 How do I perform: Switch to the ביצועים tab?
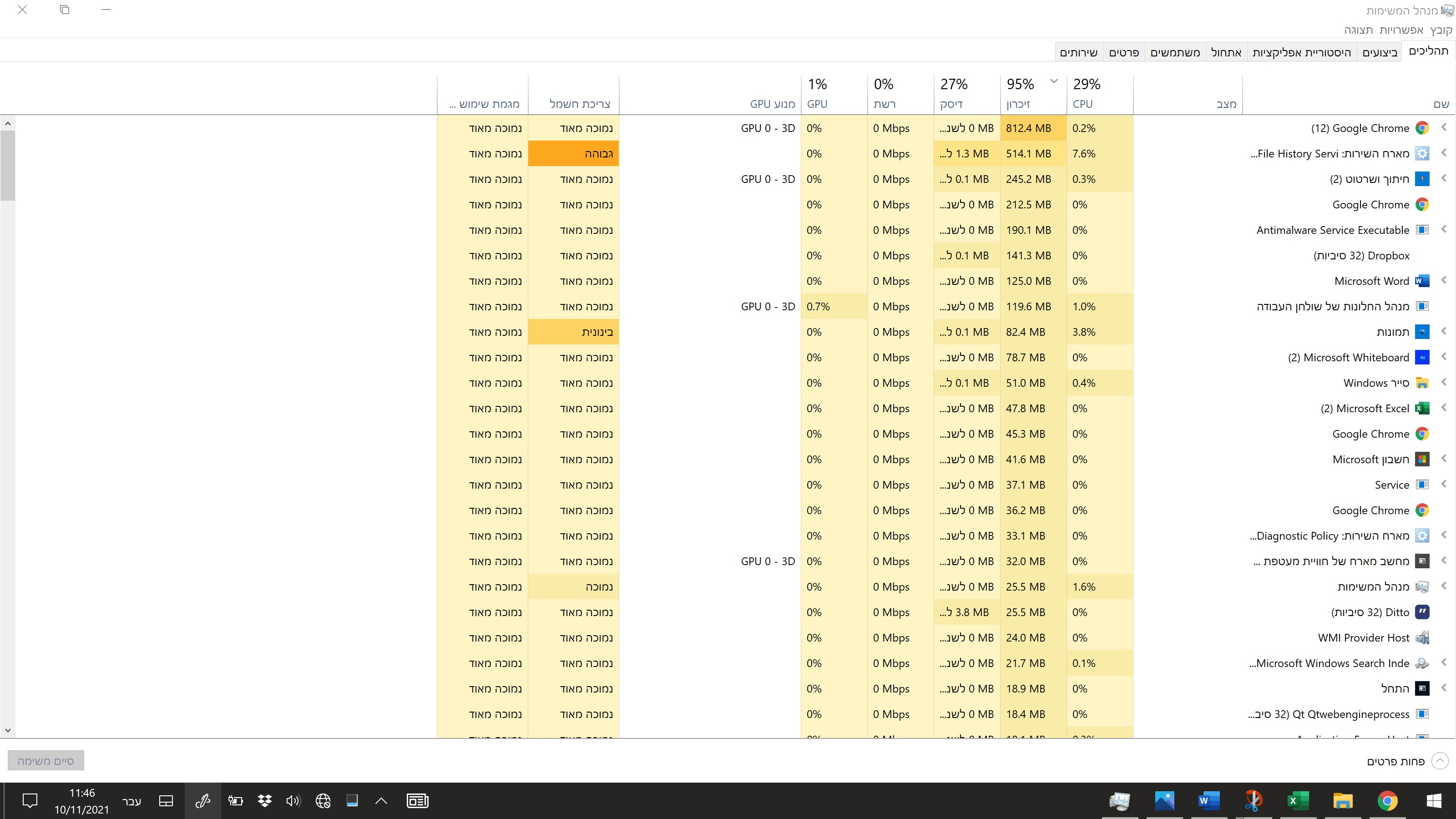click(x=1379, y=53)
